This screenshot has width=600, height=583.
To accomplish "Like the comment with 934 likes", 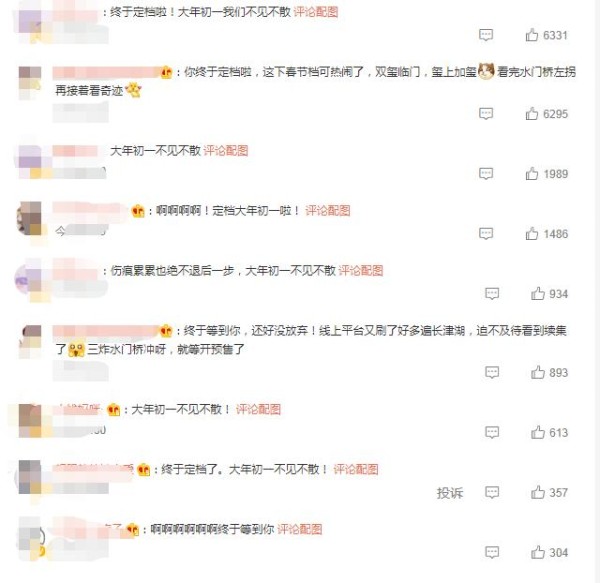I will click(538, 293).
